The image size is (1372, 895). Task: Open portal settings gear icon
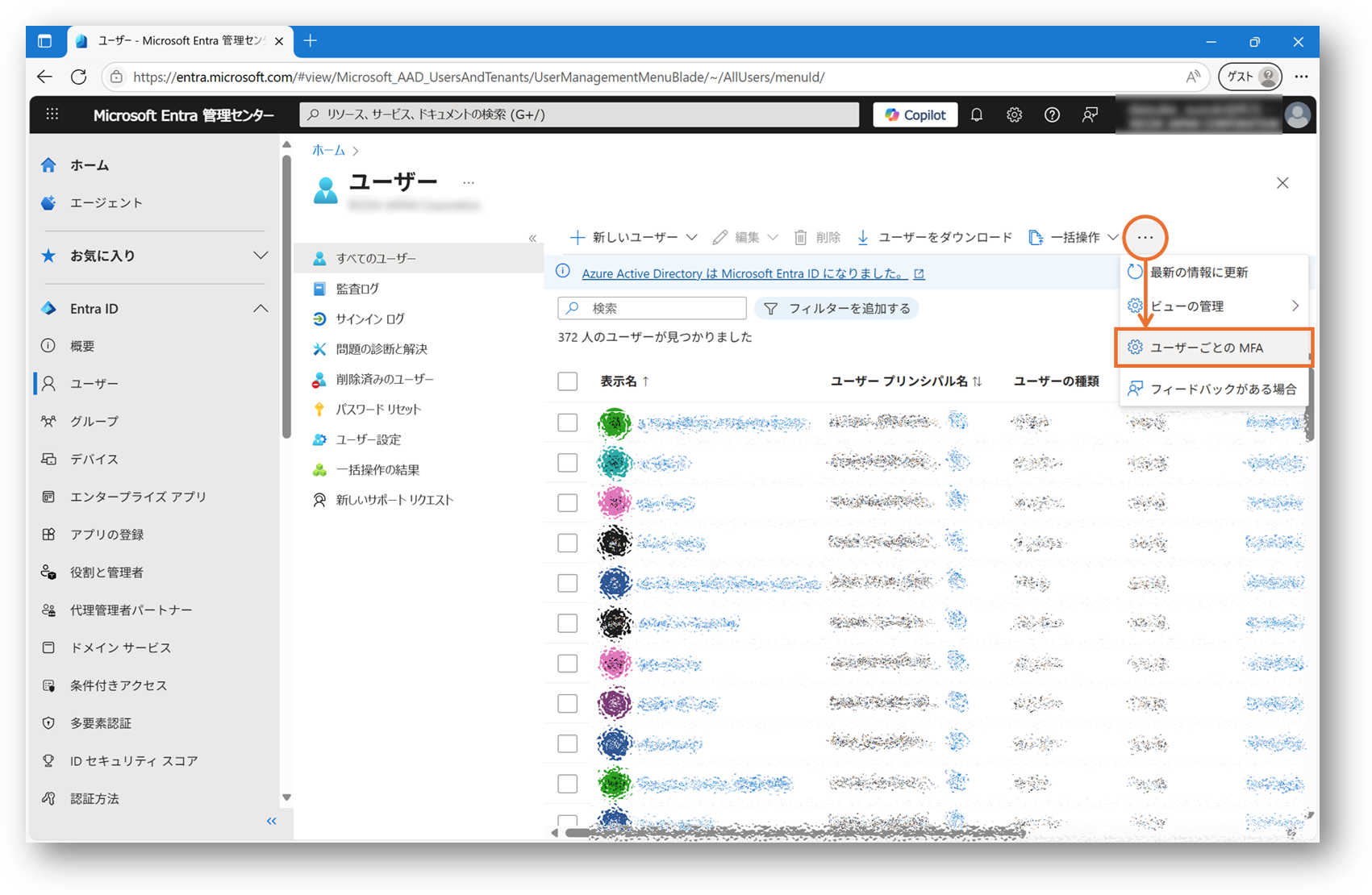1014,114
